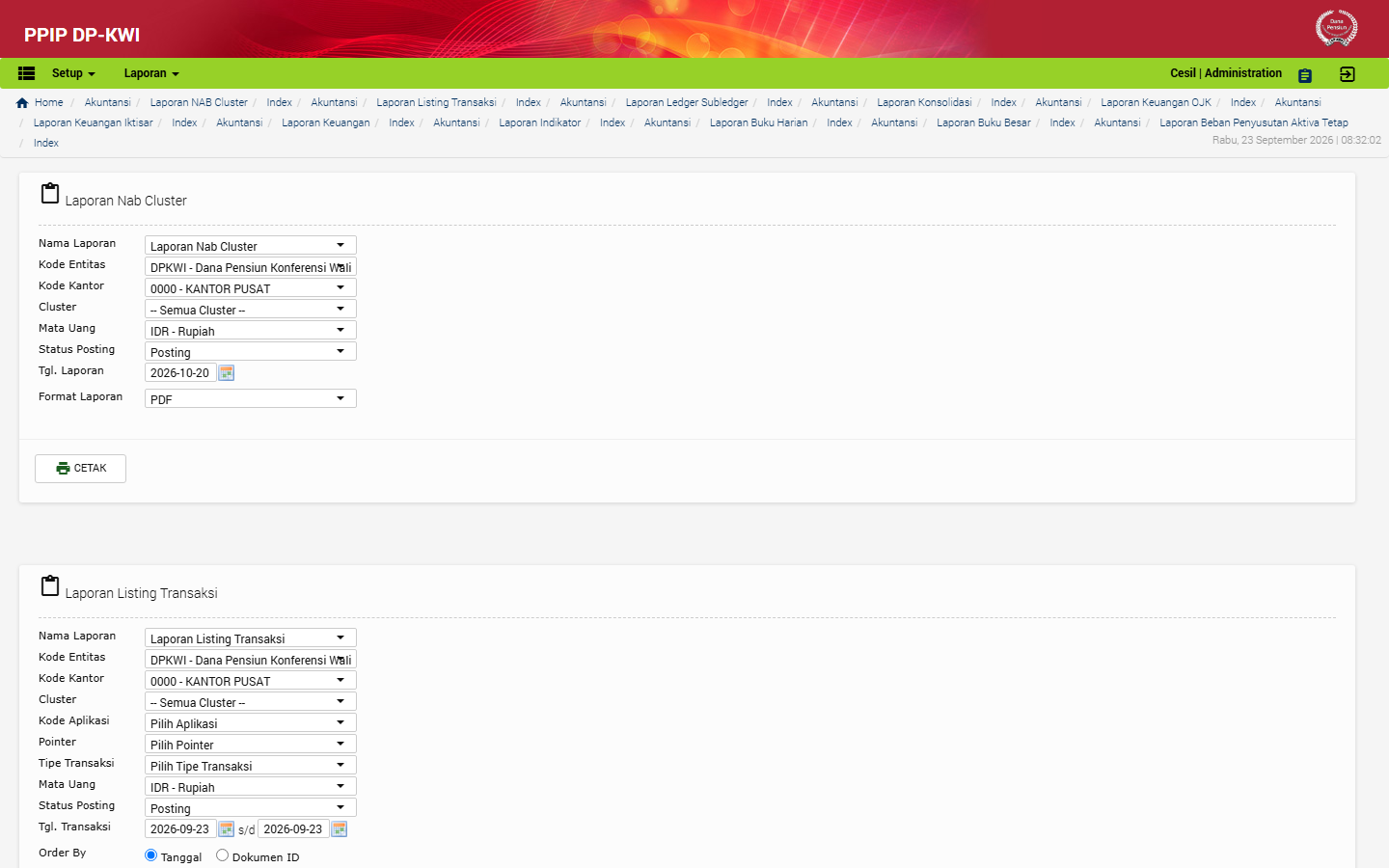Screen dimensions: 1389x868
Task: Open Kode Entitas dropdown in Listing Transaksi form
Action: [251, 660]
